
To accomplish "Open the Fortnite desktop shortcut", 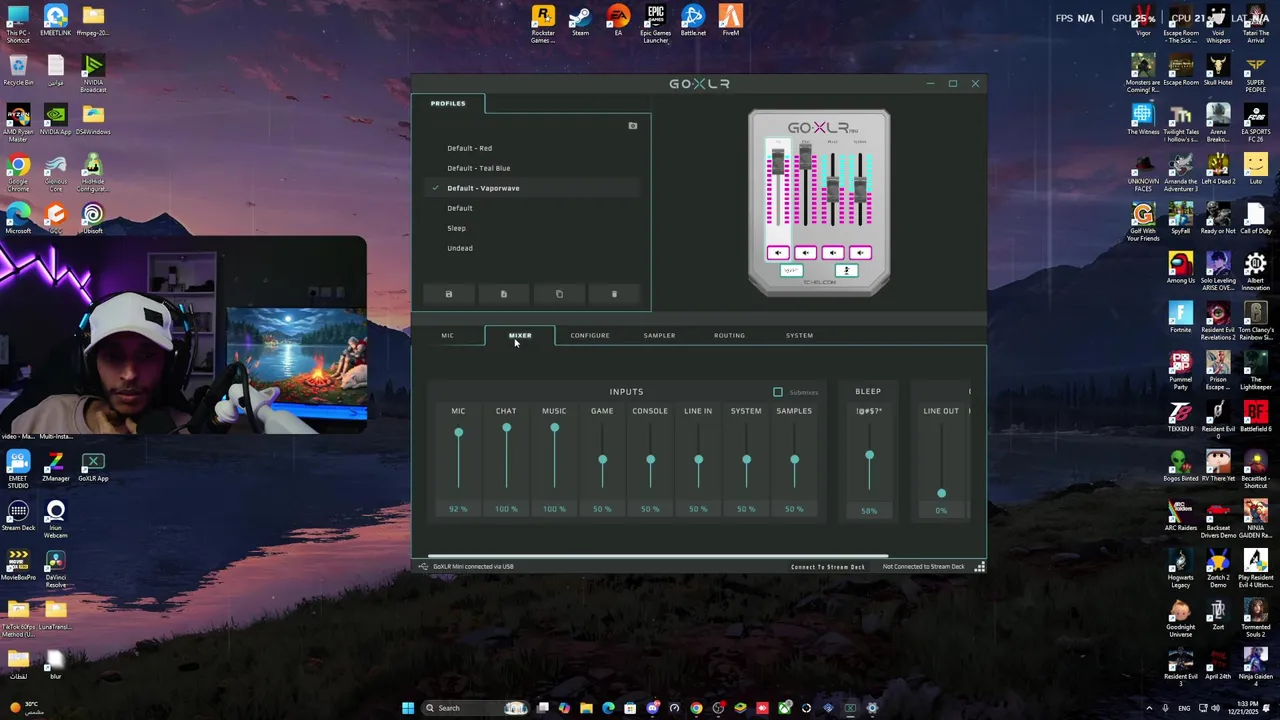I will (x=1180, y=319).
